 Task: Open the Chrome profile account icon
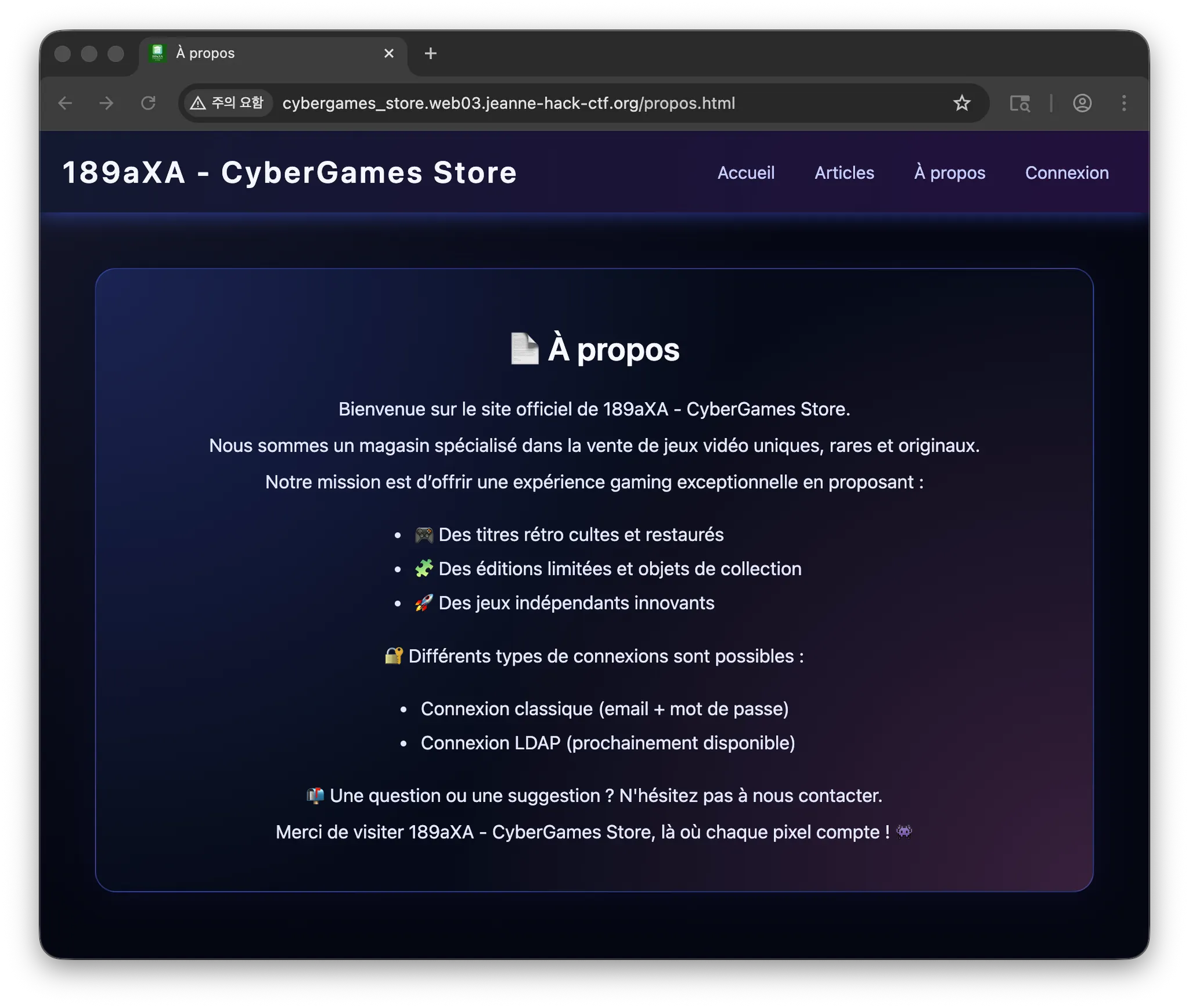[1082, 103]
